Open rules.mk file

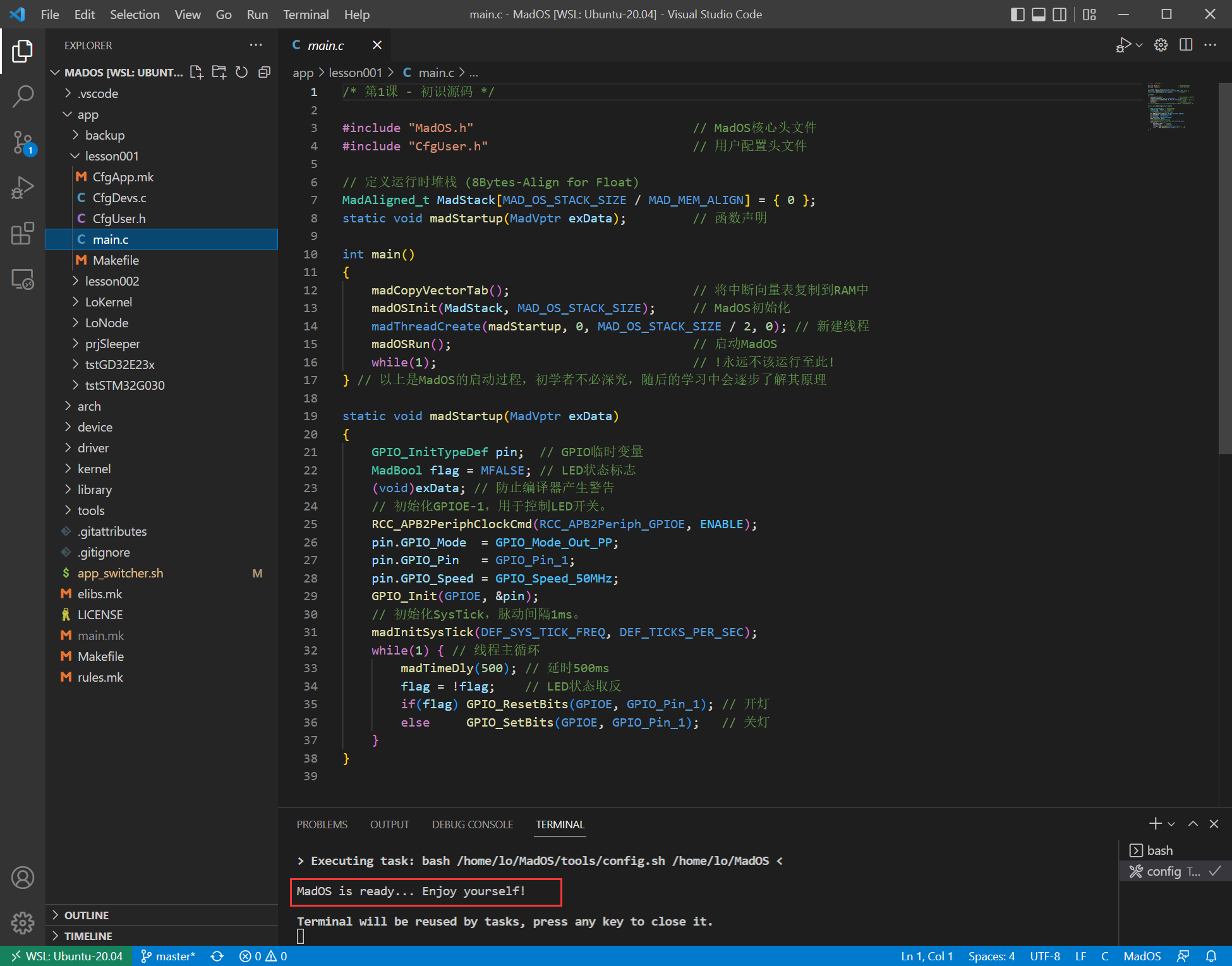pyautogui.click(x=162, y=677)
